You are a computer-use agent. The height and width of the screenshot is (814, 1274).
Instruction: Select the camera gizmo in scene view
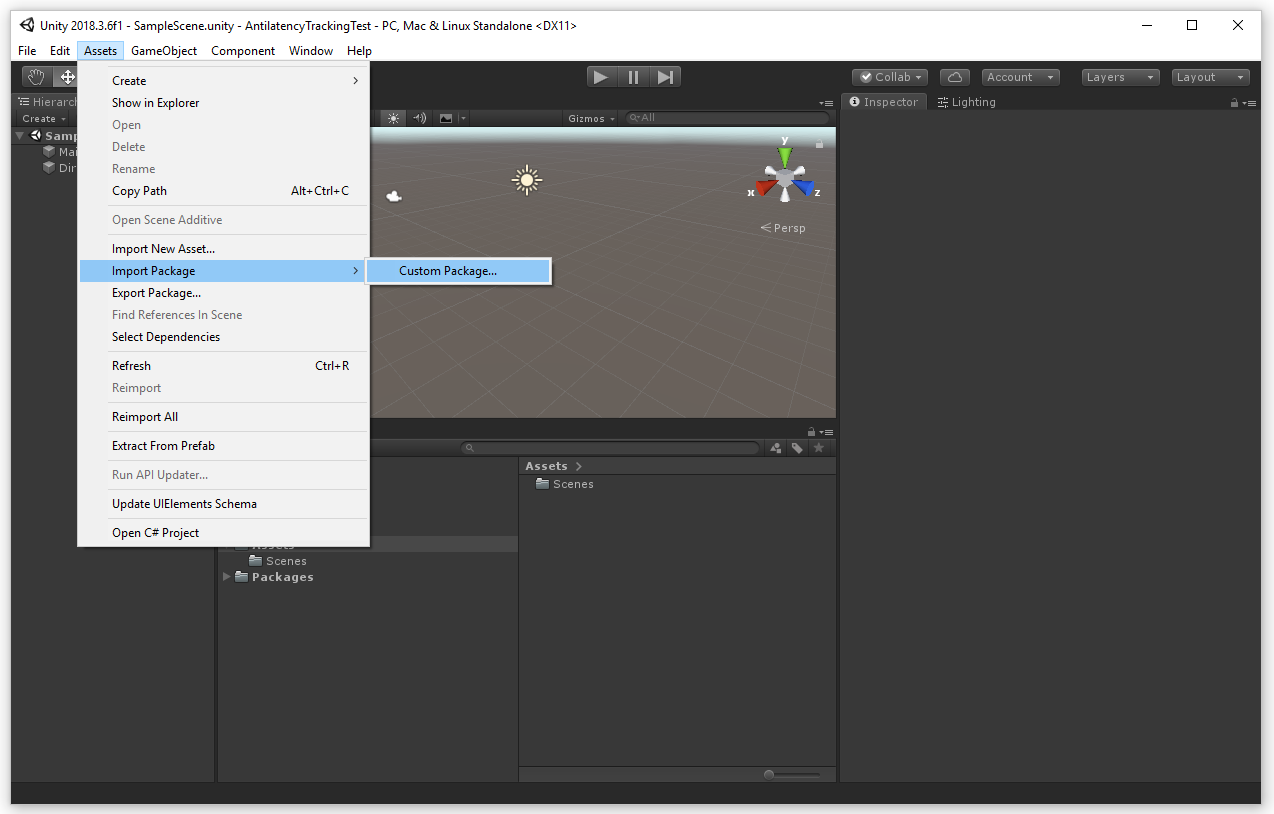[394, 196]
